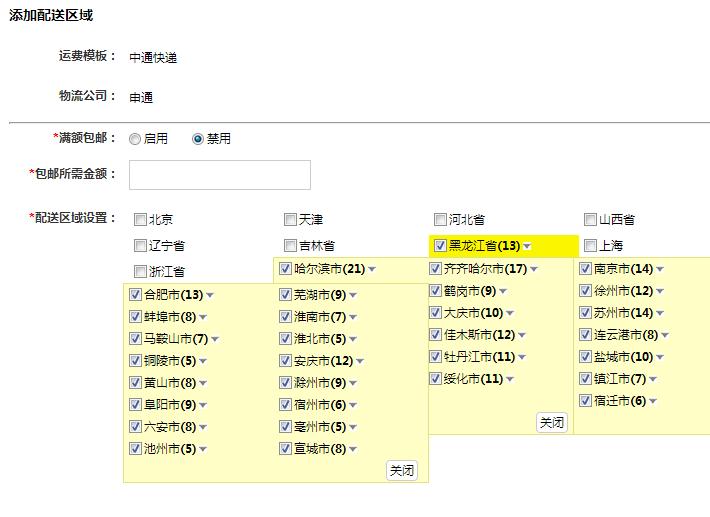Deselect the 苏州市 checkbox

[x=585, y=312]
